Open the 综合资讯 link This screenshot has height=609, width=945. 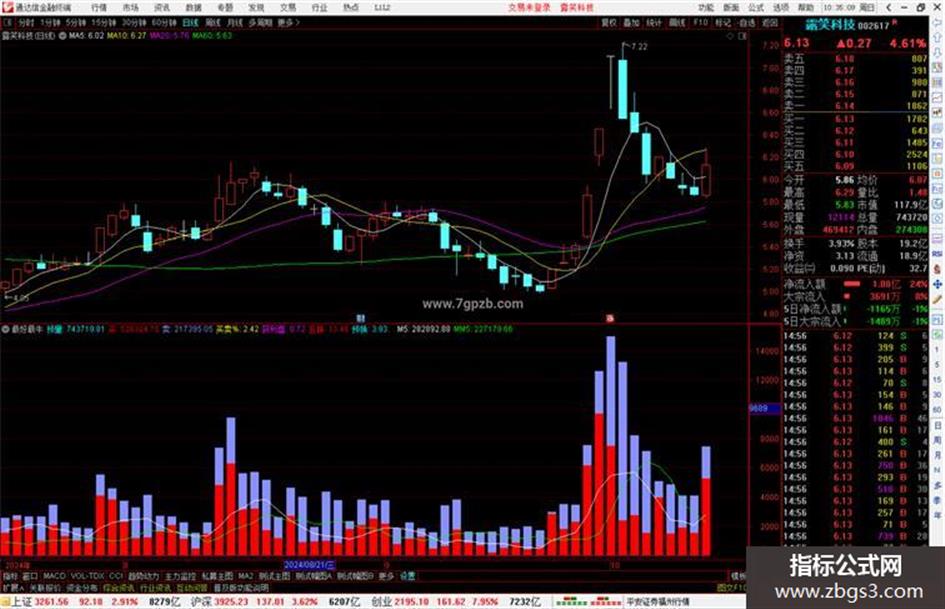(119, 587)
